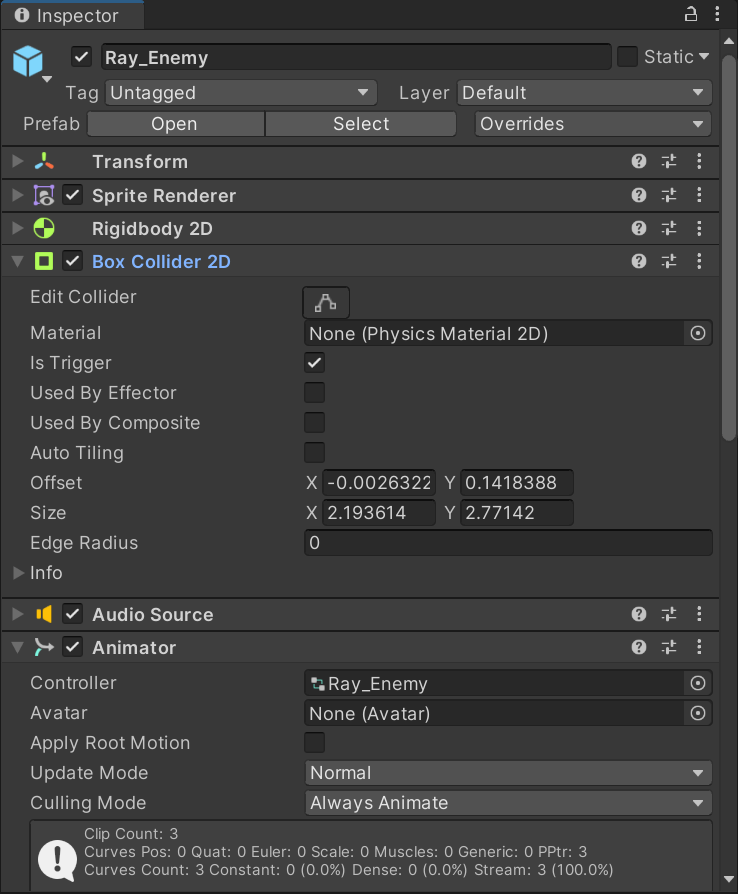The image size is (738, 894).
Task: Open the prefab Overrides dropdown
Action: (x=593, y=124)
